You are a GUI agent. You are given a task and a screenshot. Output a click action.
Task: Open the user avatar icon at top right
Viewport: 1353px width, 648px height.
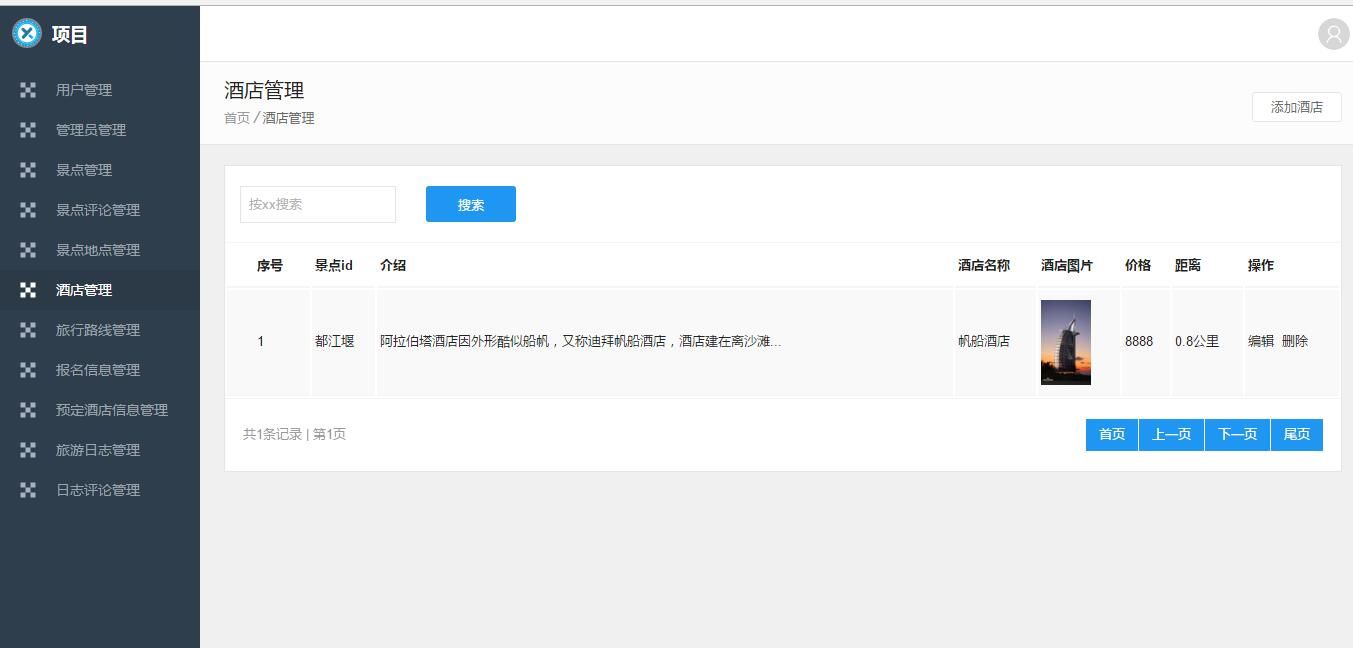1333,34
